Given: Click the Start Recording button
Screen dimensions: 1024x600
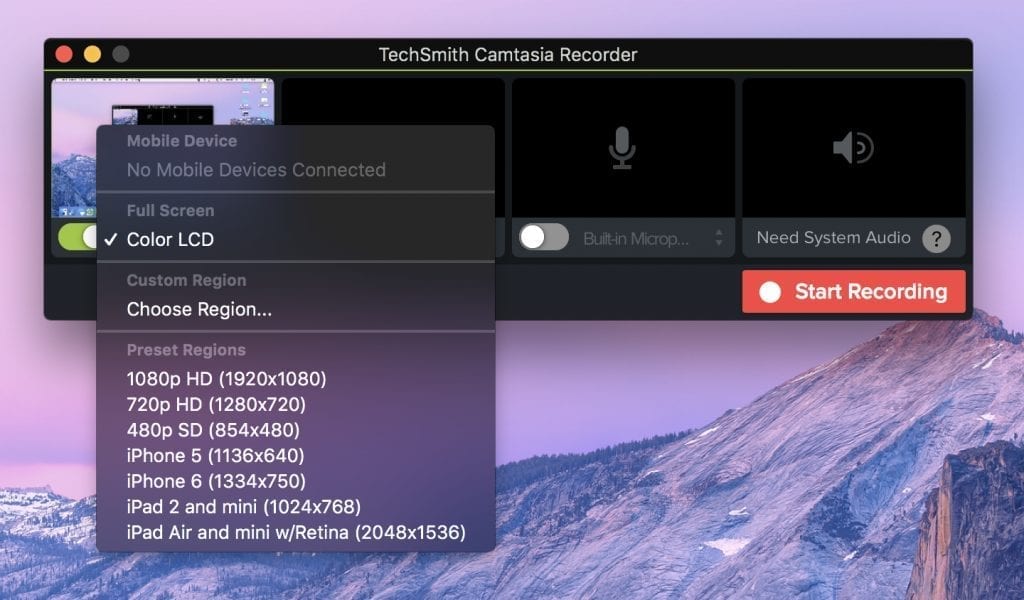Looking at the screenshot, I should pyautogui.click(x=854, y=291).
